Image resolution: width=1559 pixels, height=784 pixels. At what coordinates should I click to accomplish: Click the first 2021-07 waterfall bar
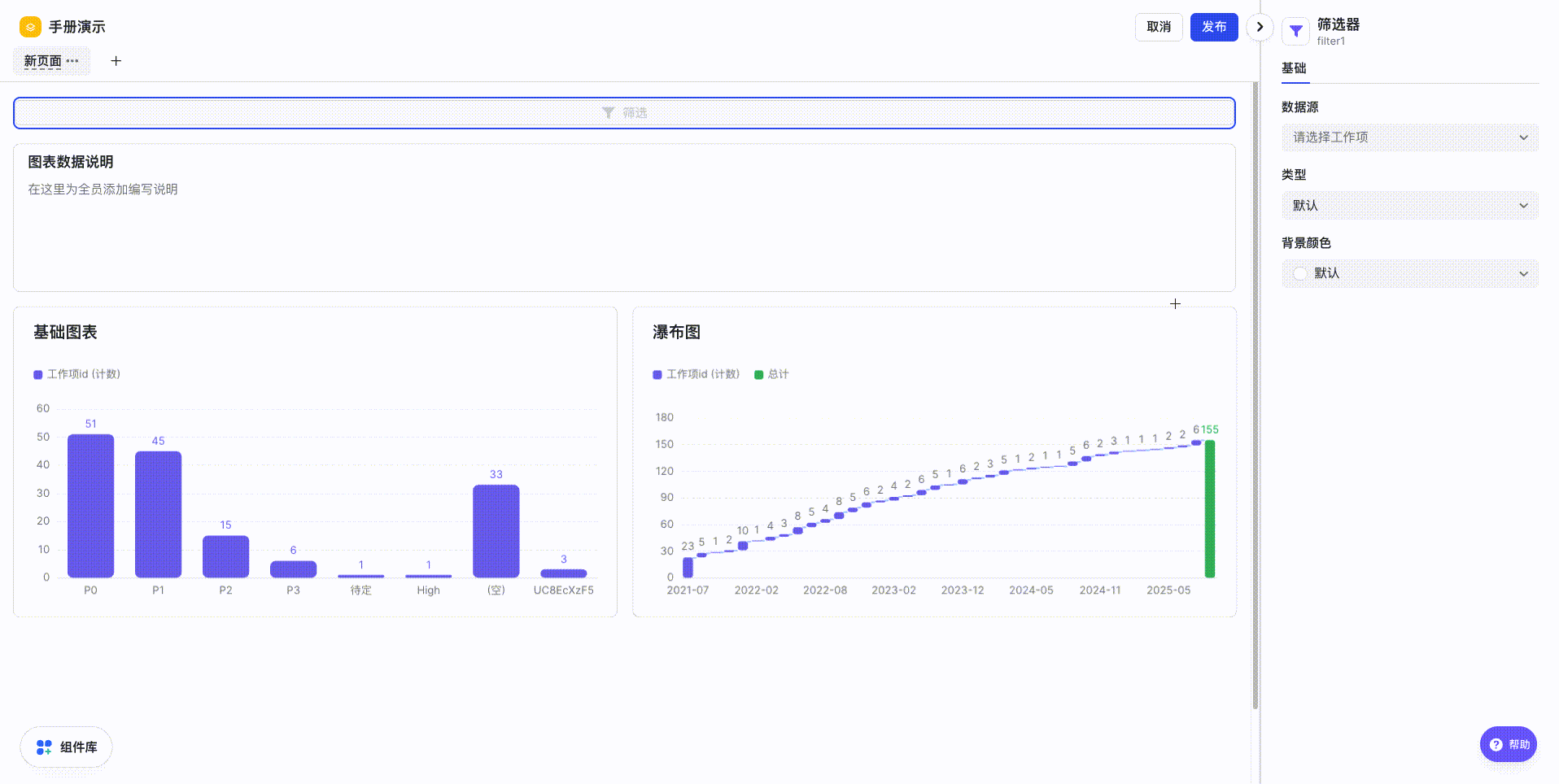(x=688, y=567)
